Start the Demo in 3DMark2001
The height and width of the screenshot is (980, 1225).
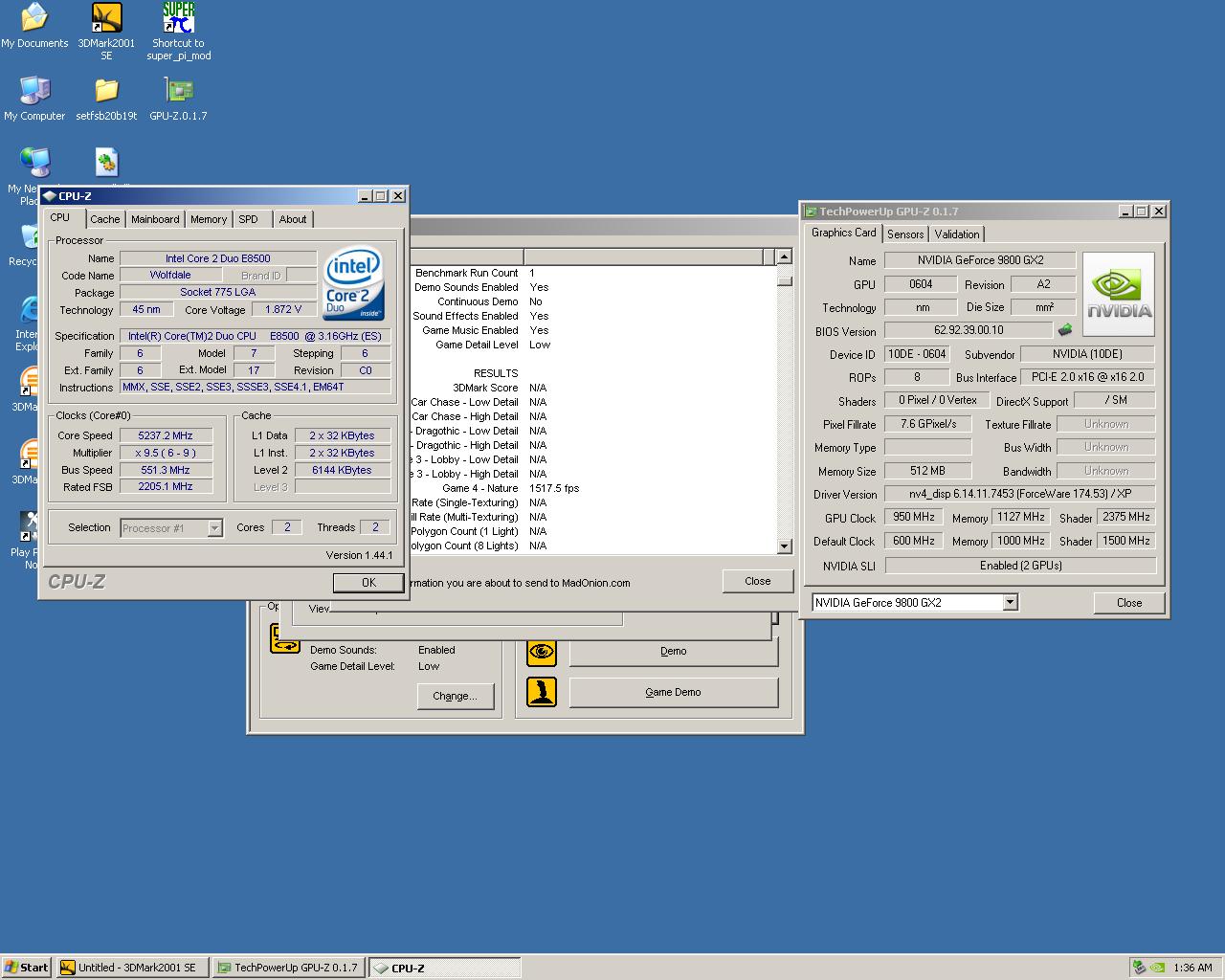(674, 651)
